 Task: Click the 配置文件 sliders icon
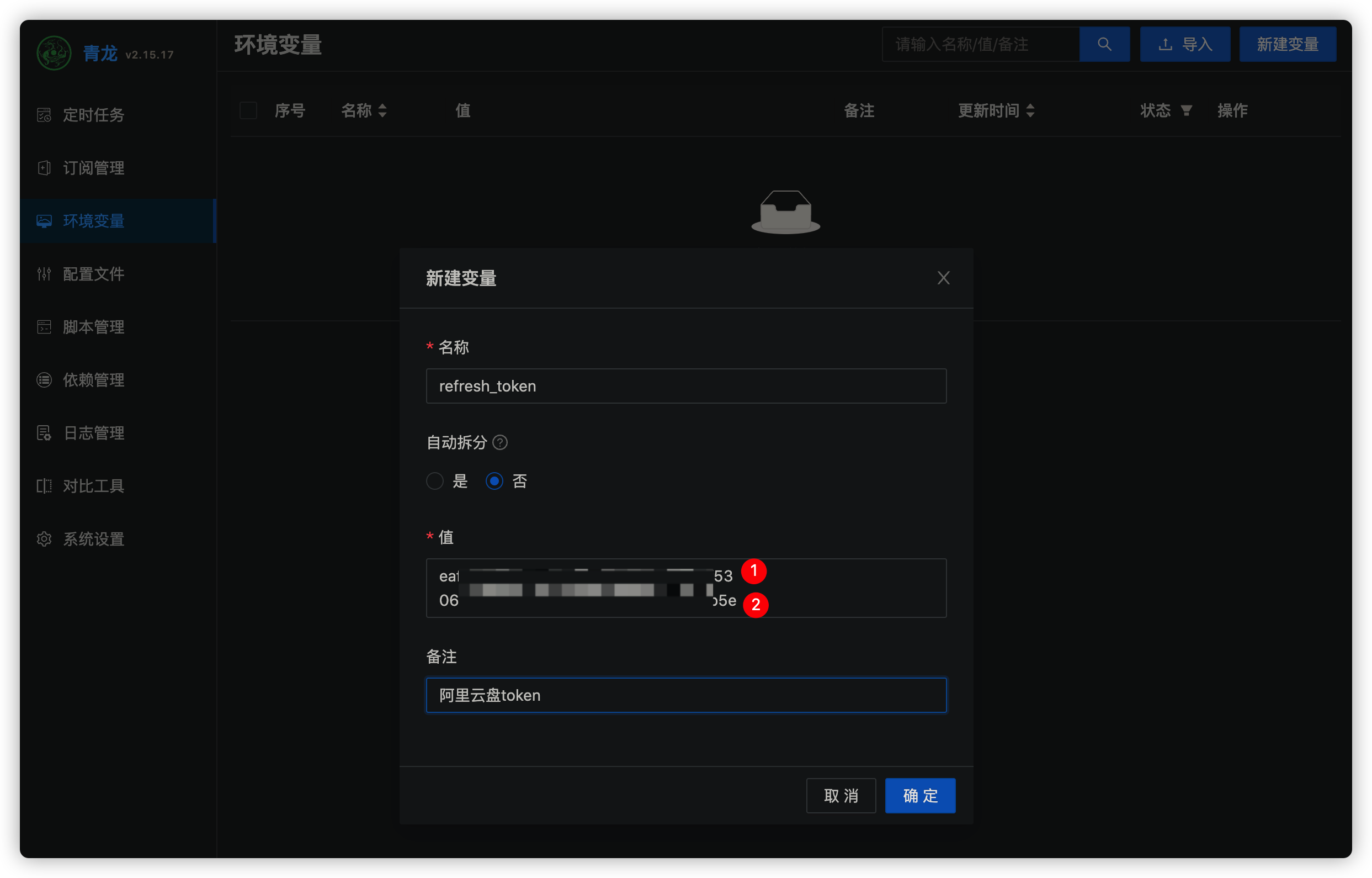[44, 274]
